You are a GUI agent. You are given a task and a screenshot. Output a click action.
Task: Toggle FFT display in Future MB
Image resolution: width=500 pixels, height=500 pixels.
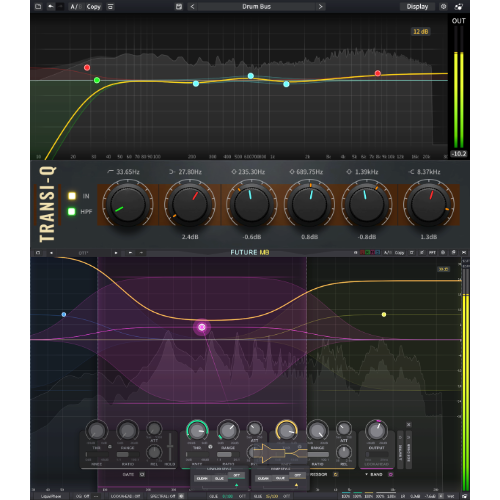point(432,253)
